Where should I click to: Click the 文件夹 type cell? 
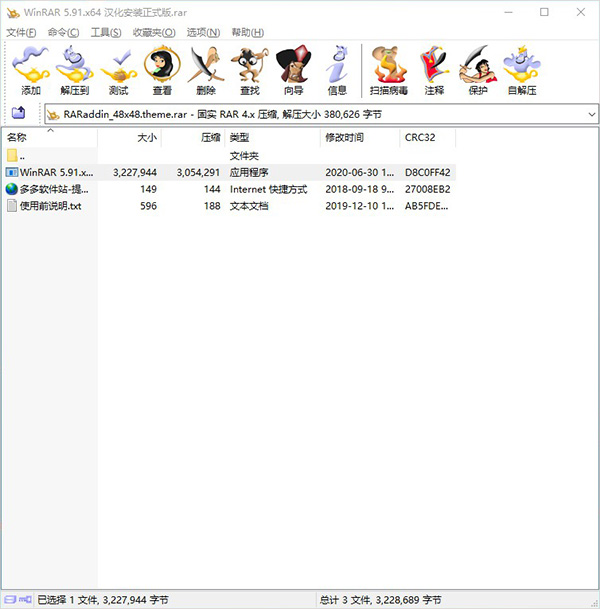[244, 156]
